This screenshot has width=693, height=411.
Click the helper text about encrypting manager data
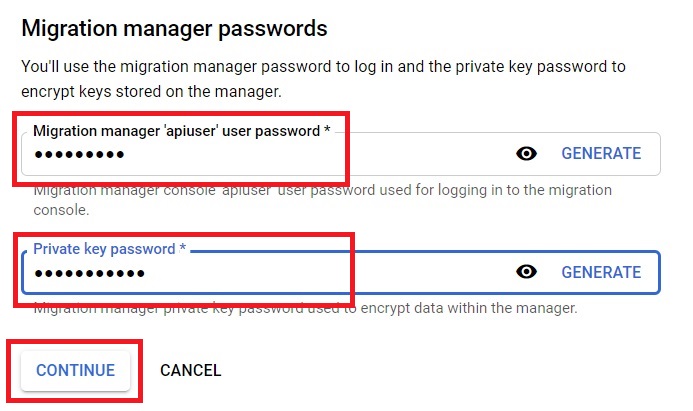tap(305, 308)
